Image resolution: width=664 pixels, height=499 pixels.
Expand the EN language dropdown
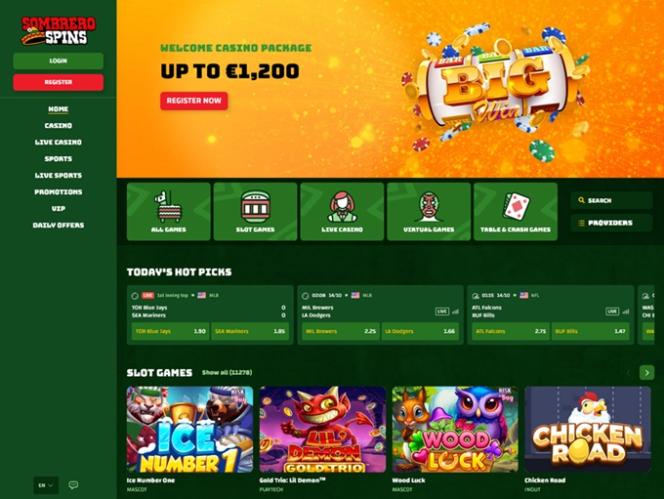pyautogui.click(x=46, y=485)
